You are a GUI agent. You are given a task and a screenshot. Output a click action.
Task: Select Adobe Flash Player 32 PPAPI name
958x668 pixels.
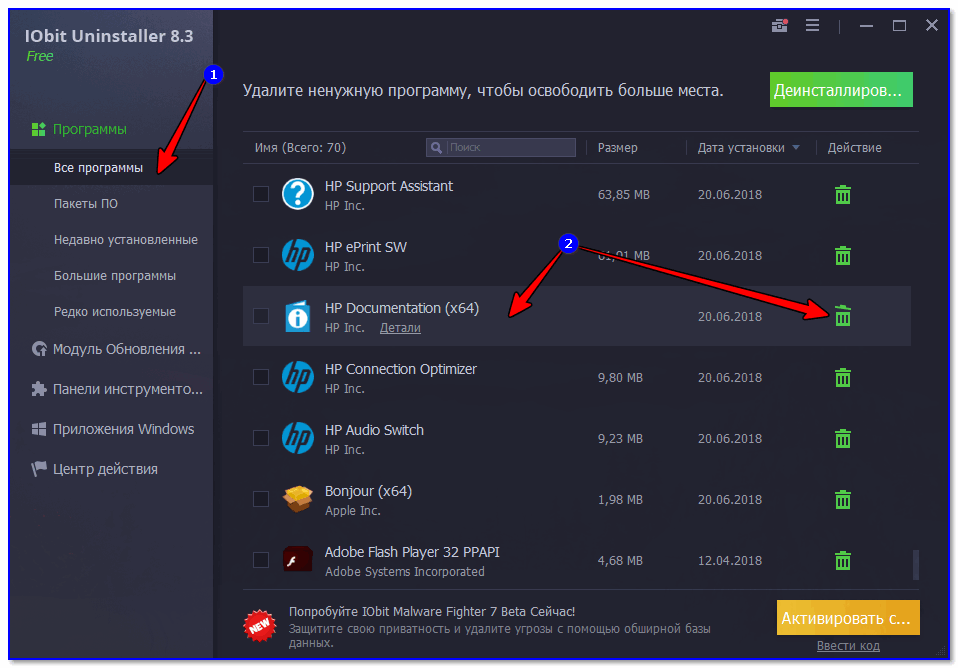click(x=412, y=552)
